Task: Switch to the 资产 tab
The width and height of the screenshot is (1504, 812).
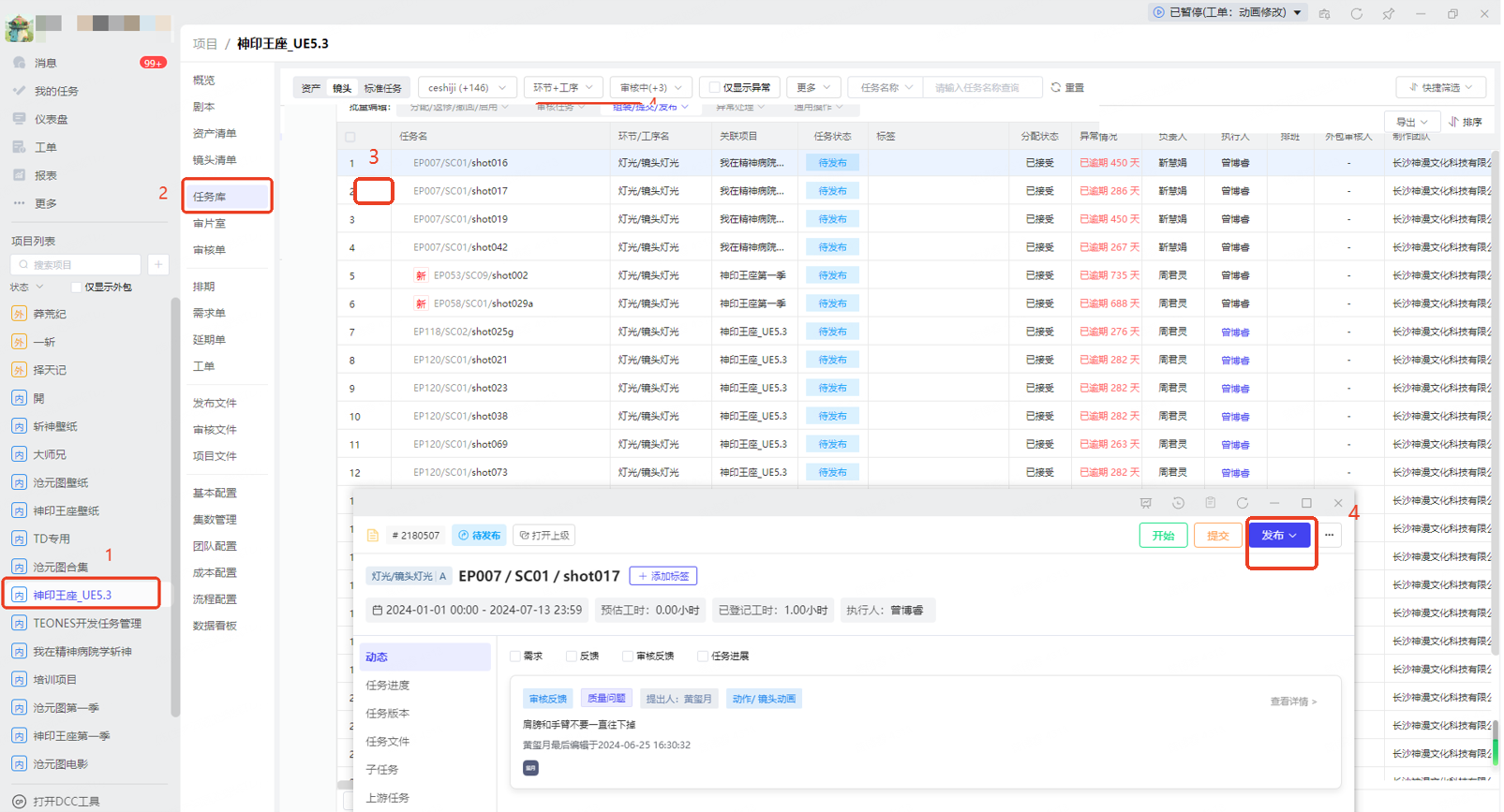Action: pos(310,88)
